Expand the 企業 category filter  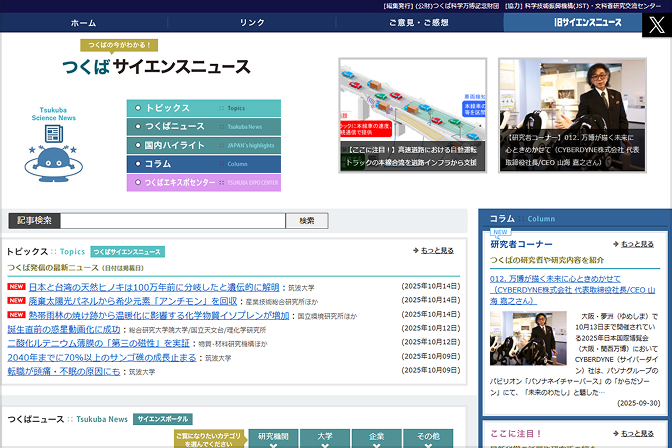click(x=376, y=438)
